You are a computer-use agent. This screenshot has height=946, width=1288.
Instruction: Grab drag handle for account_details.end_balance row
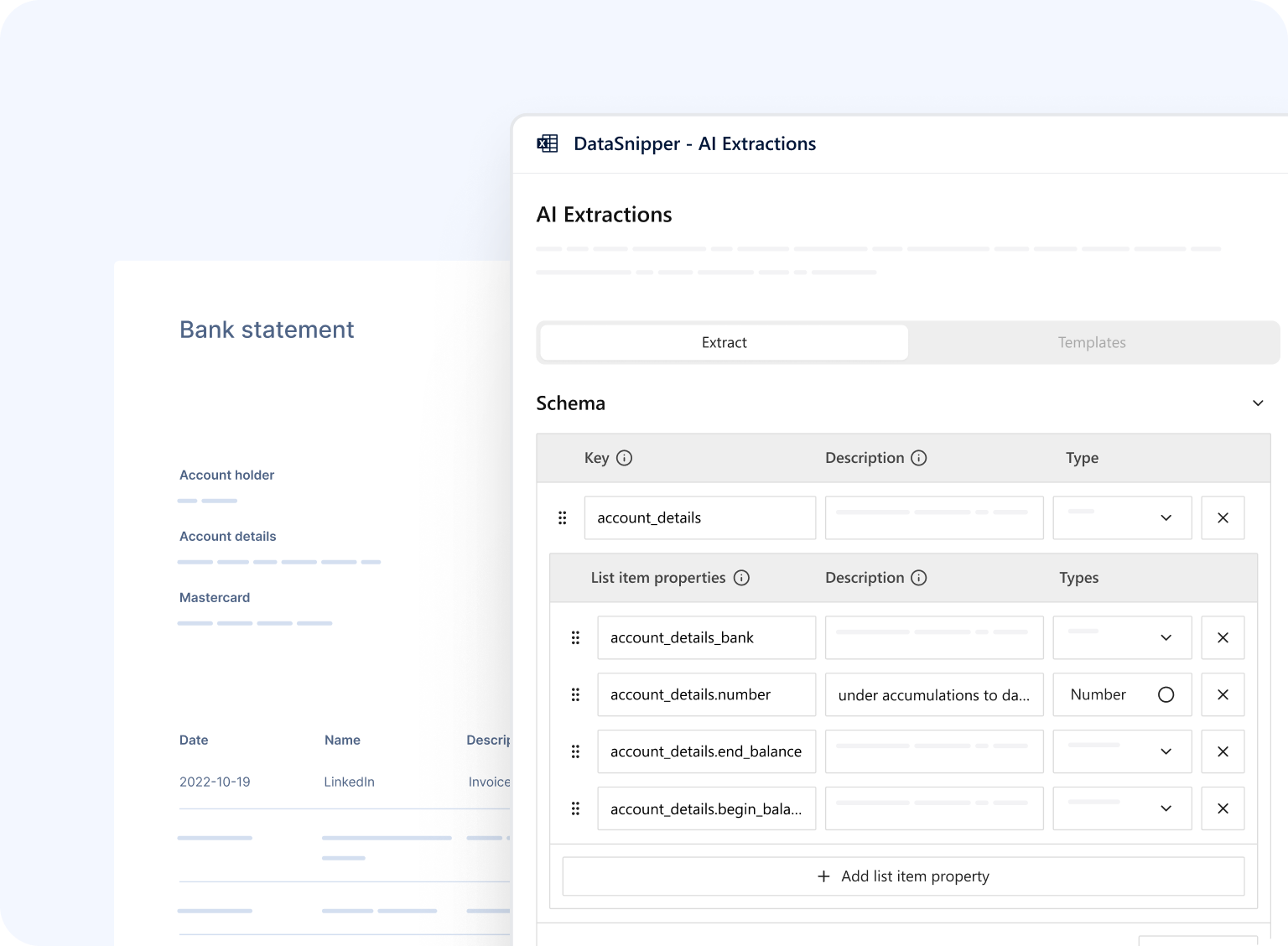575,752
